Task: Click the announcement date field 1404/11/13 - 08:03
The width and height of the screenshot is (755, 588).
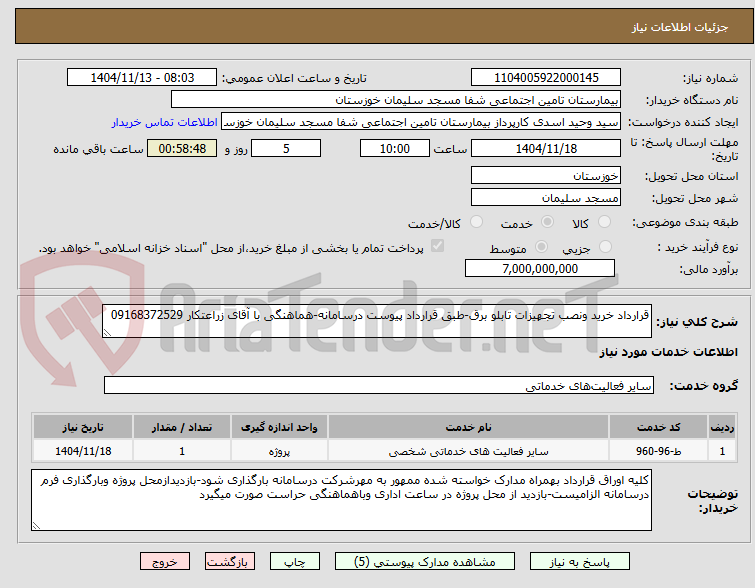Action: [x=142, y=78]
